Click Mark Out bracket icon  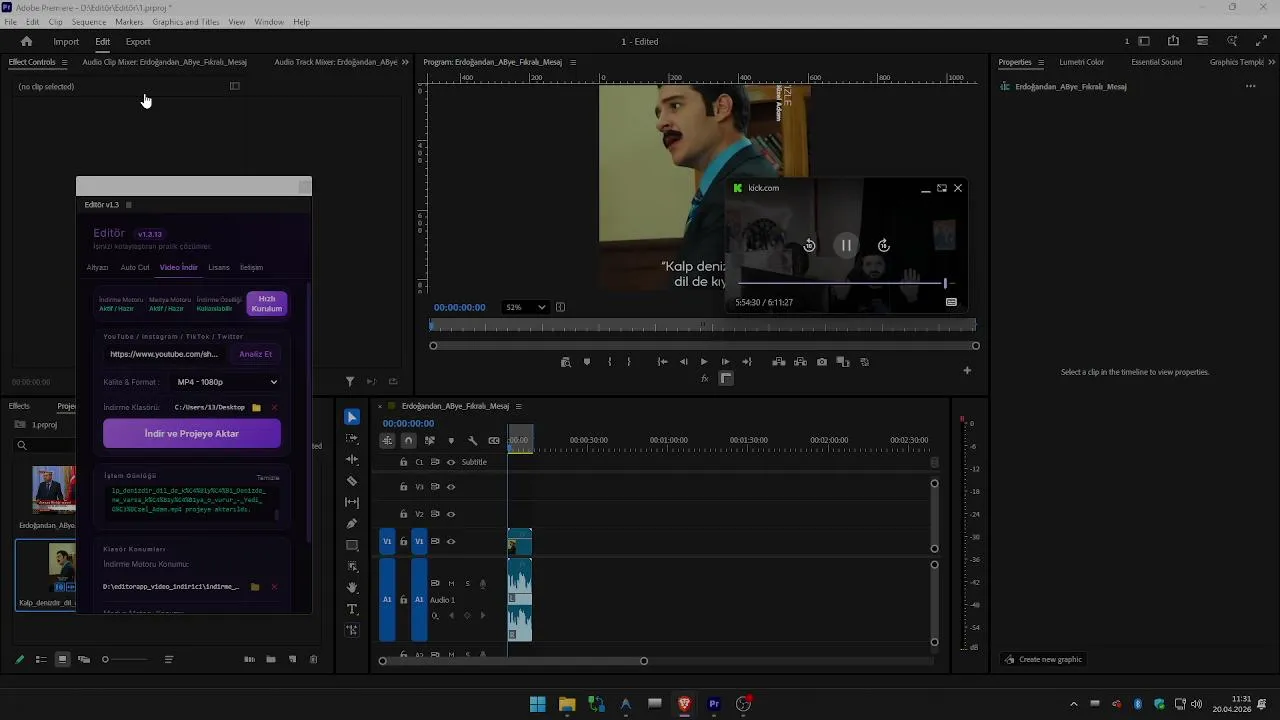click(629, 362)
